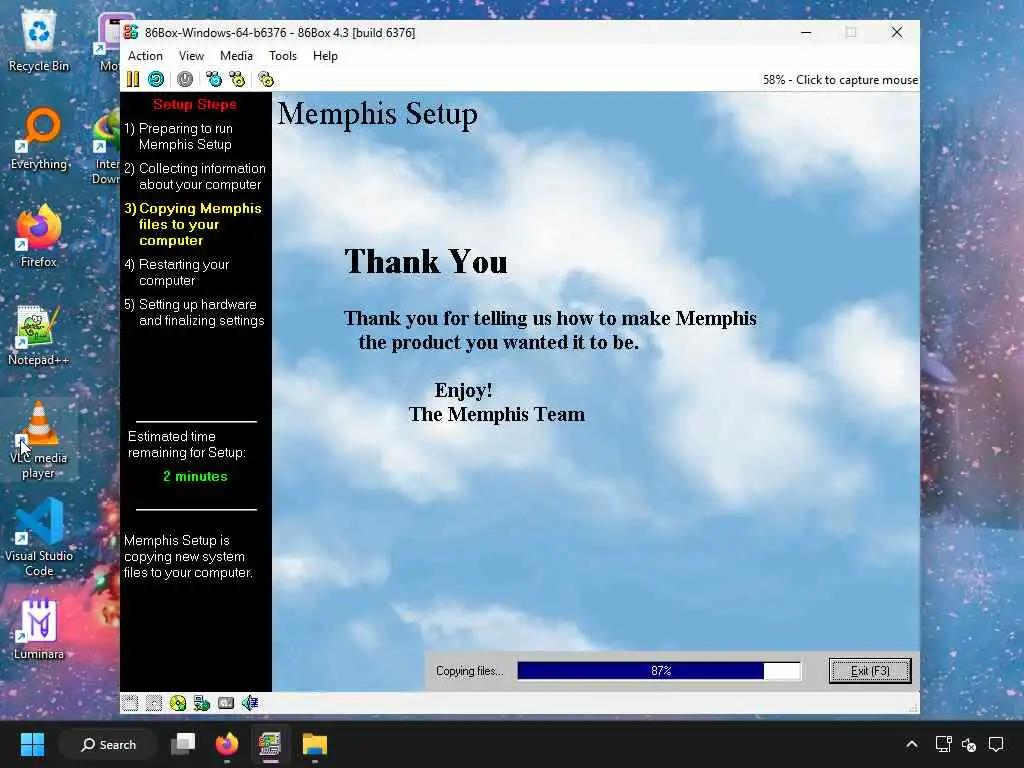This screenshot has width=1024, height=768.
Task: Click the 'Memphis Setup' heading
Action: click(x=377, y=114)
